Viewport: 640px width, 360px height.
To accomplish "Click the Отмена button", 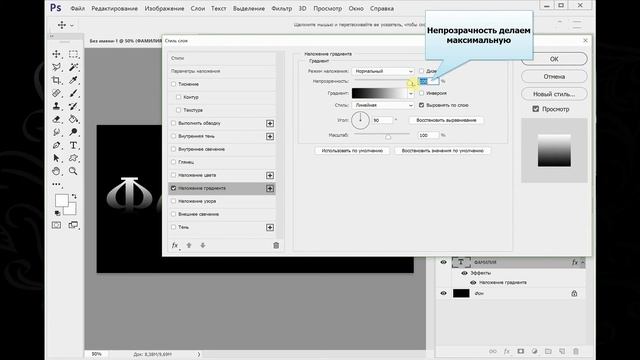I will (x=554, y=76).
